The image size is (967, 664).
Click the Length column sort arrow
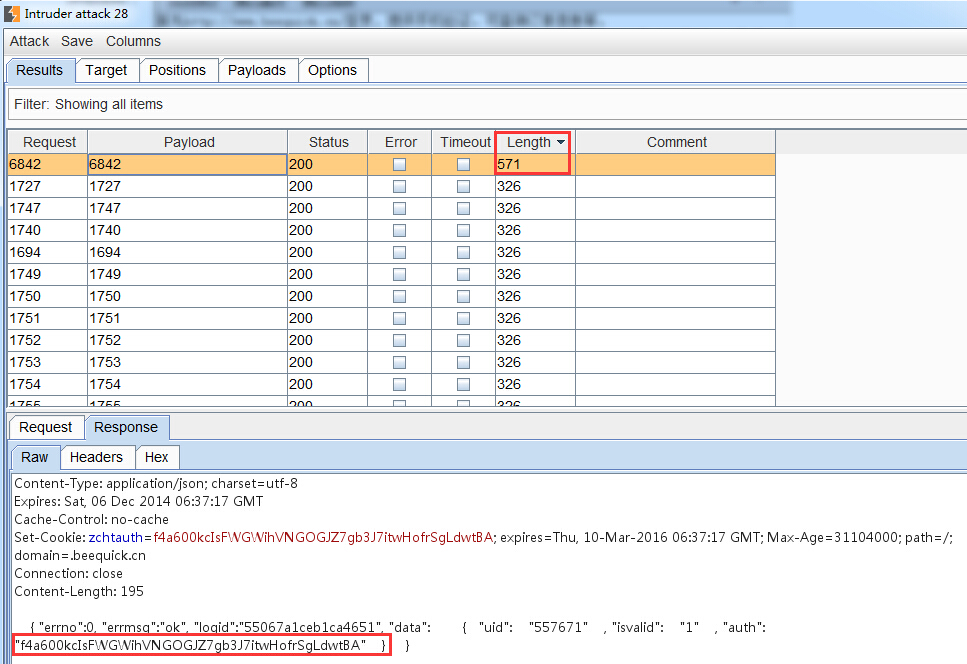pos(561,142)
